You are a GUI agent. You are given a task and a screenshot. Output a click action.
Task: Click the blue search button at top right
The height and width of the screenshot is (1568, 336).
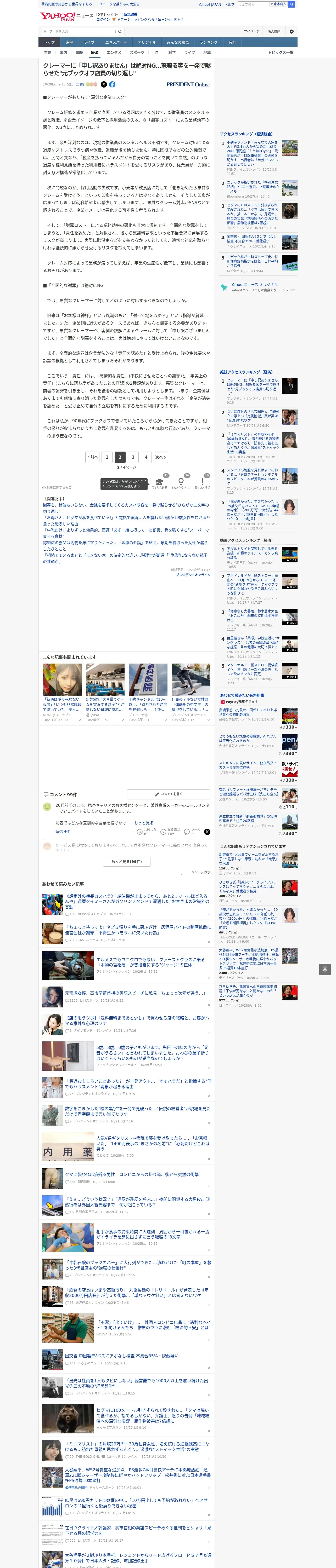click(292, 4)
